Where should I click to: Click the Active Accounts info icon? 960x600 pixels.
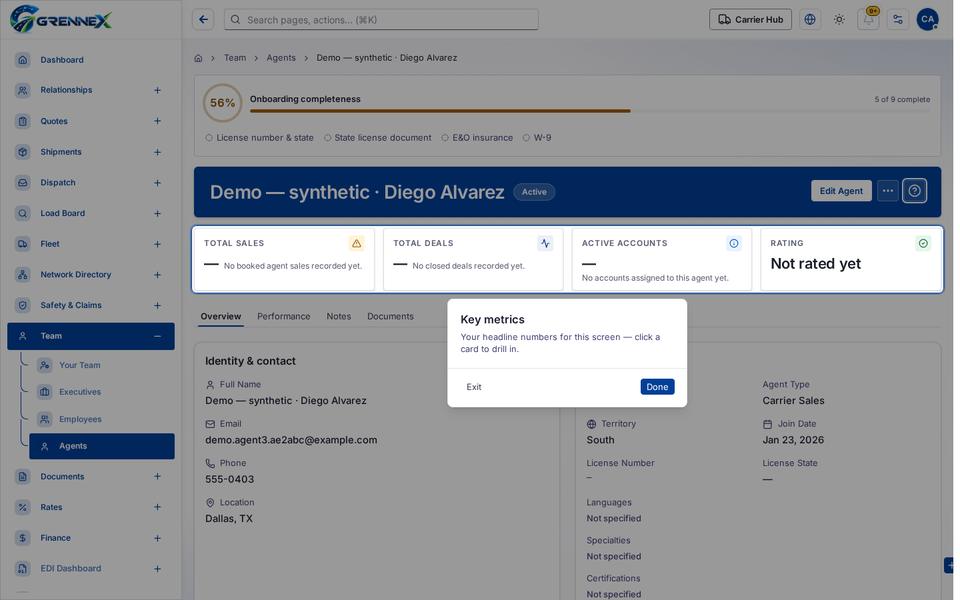click(x=733, y=244)
